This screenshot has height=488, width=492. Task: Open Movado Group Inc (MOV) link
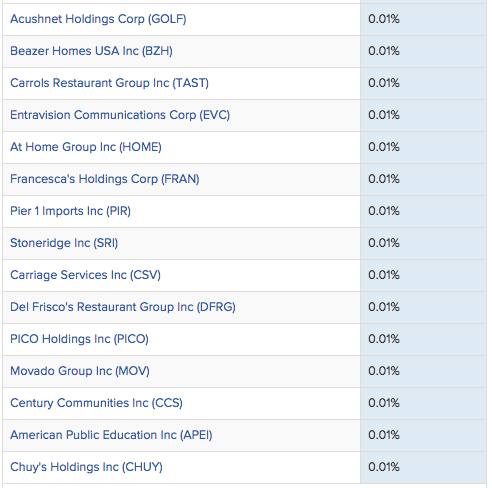[80, 371]
